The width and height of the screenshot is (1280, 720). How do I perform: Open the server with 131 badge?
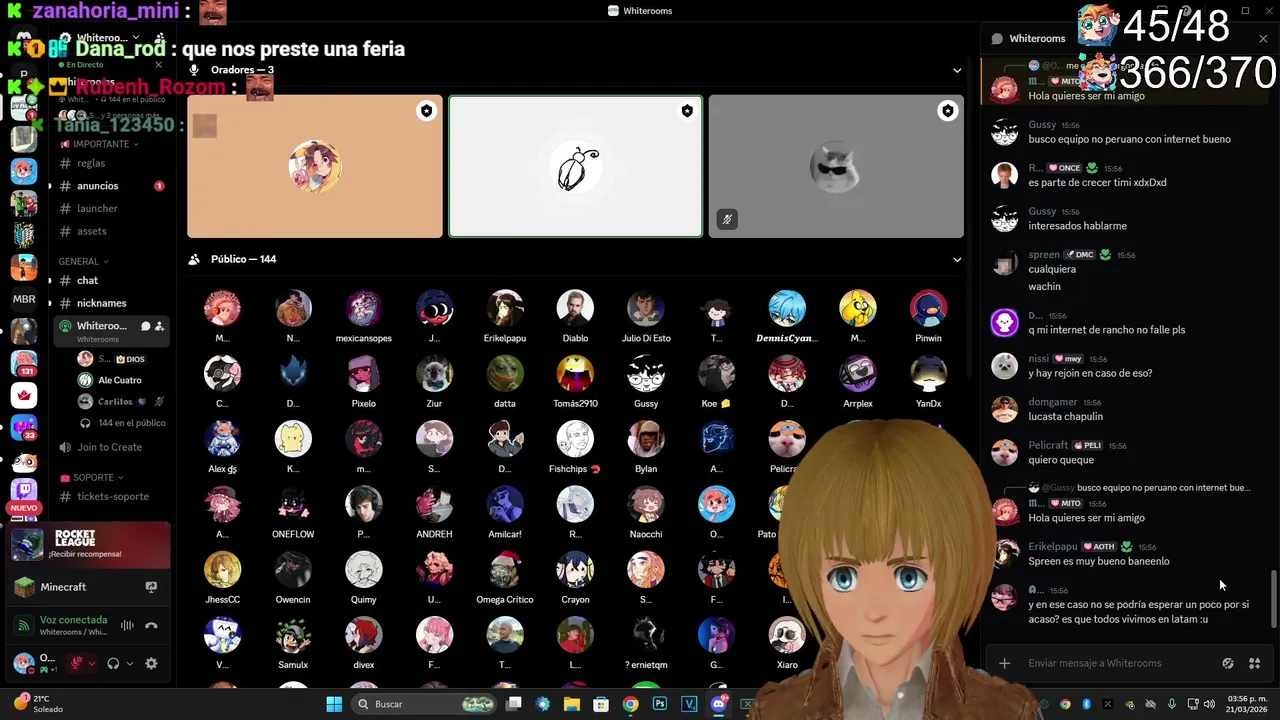click(x=24, y=363)
